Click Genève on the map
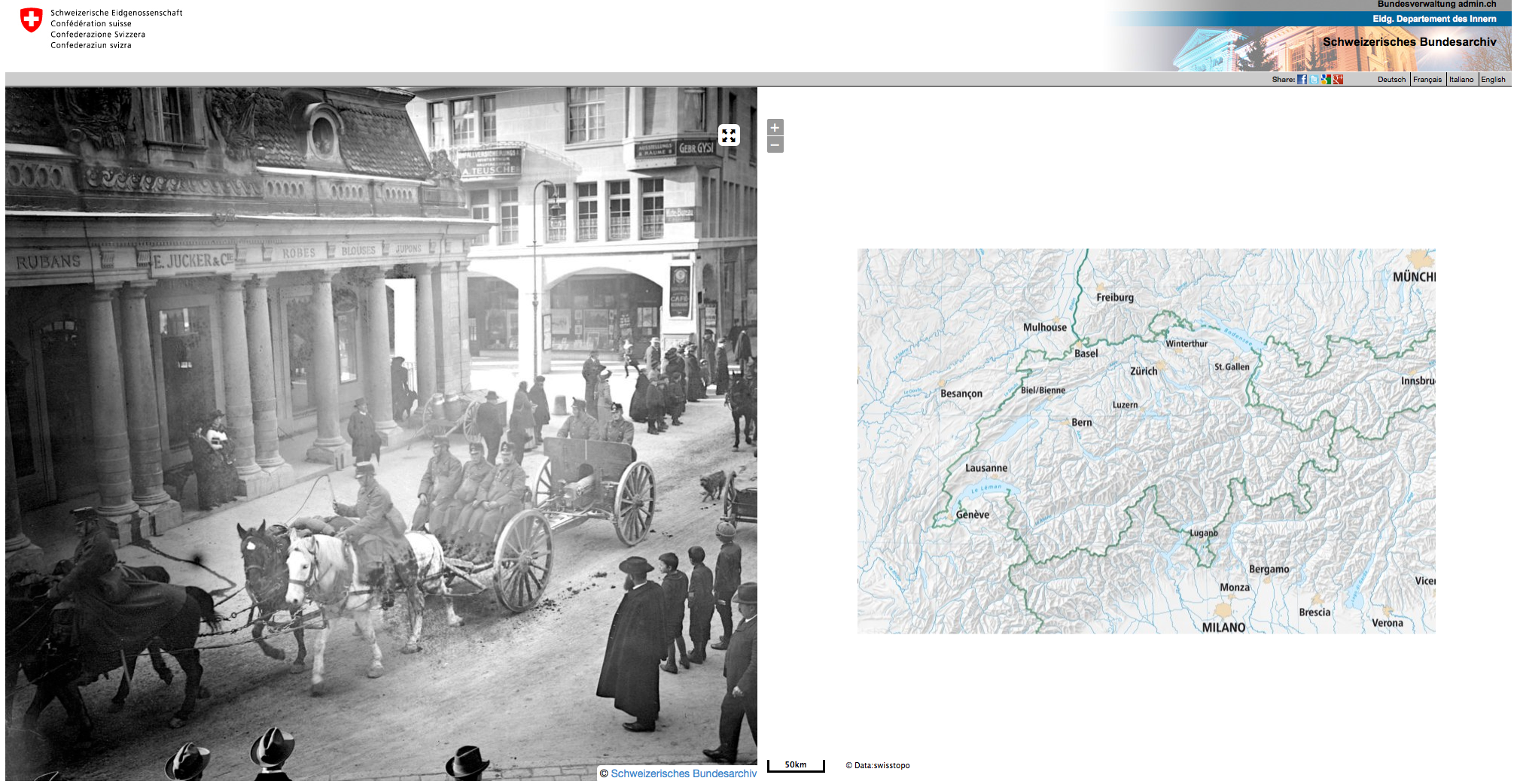Screen dimensions: 1517x784 coord(972,515)
